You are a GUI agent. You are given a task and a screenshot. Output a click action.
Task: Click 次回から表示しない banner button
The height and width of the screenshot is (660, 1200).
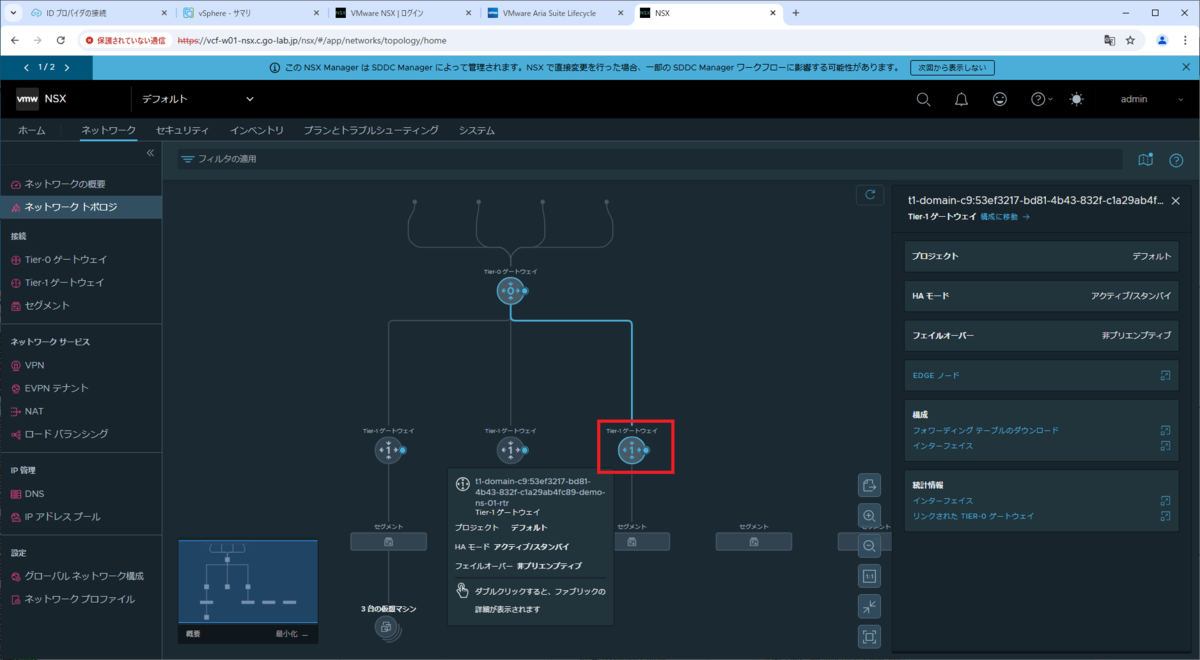[951, 68]
